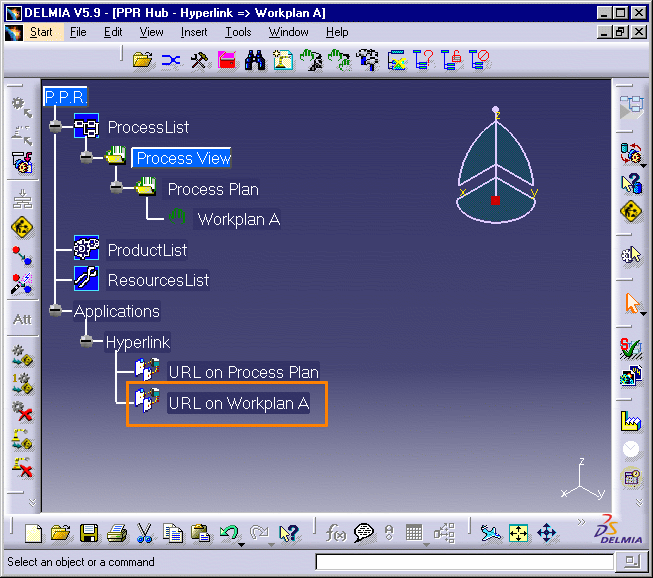Open the Tools menu
The image size is (653, 578).
point(238,32)
